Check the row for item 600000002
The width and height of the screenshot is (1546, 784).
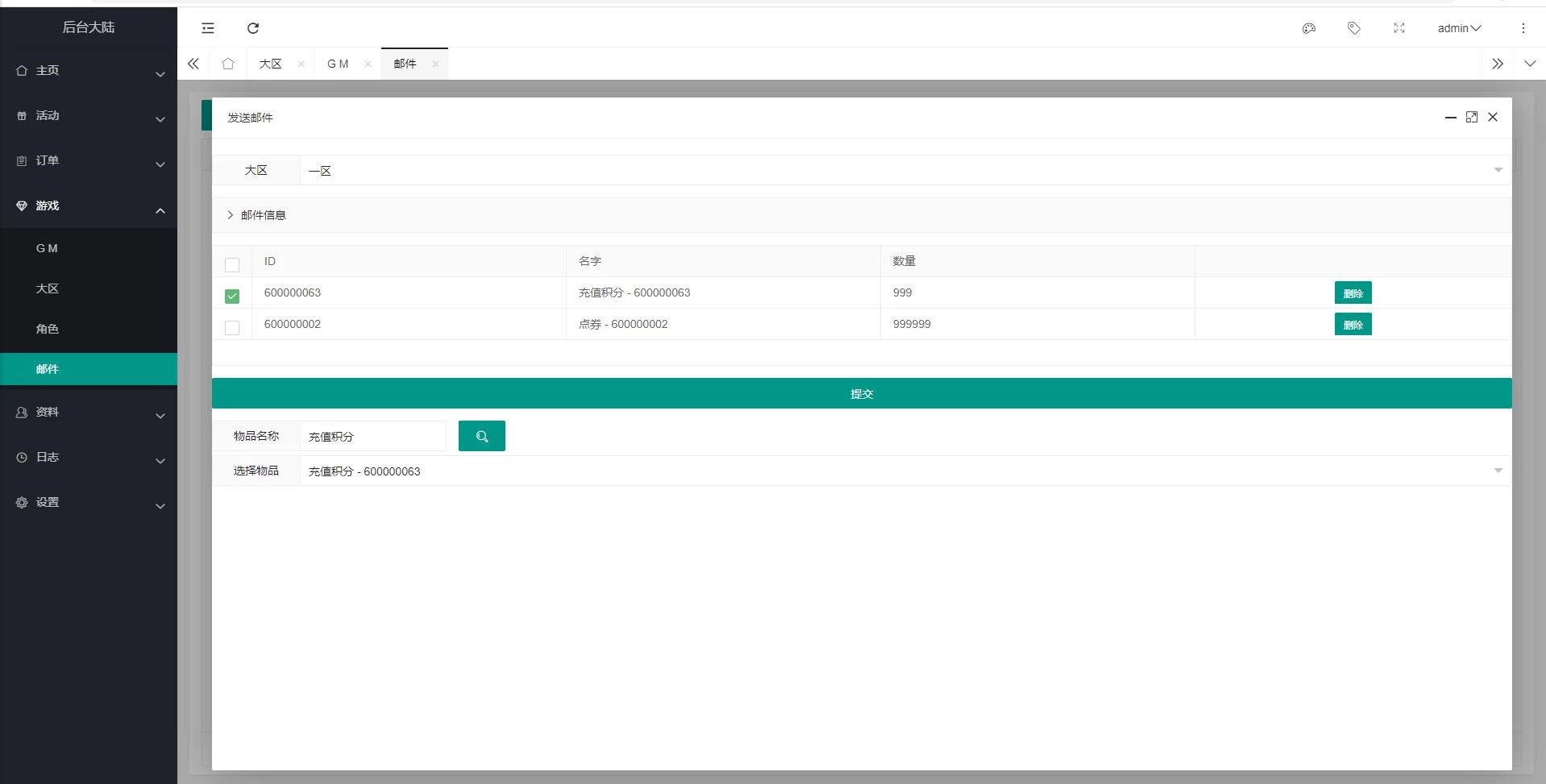pos(232,327)
